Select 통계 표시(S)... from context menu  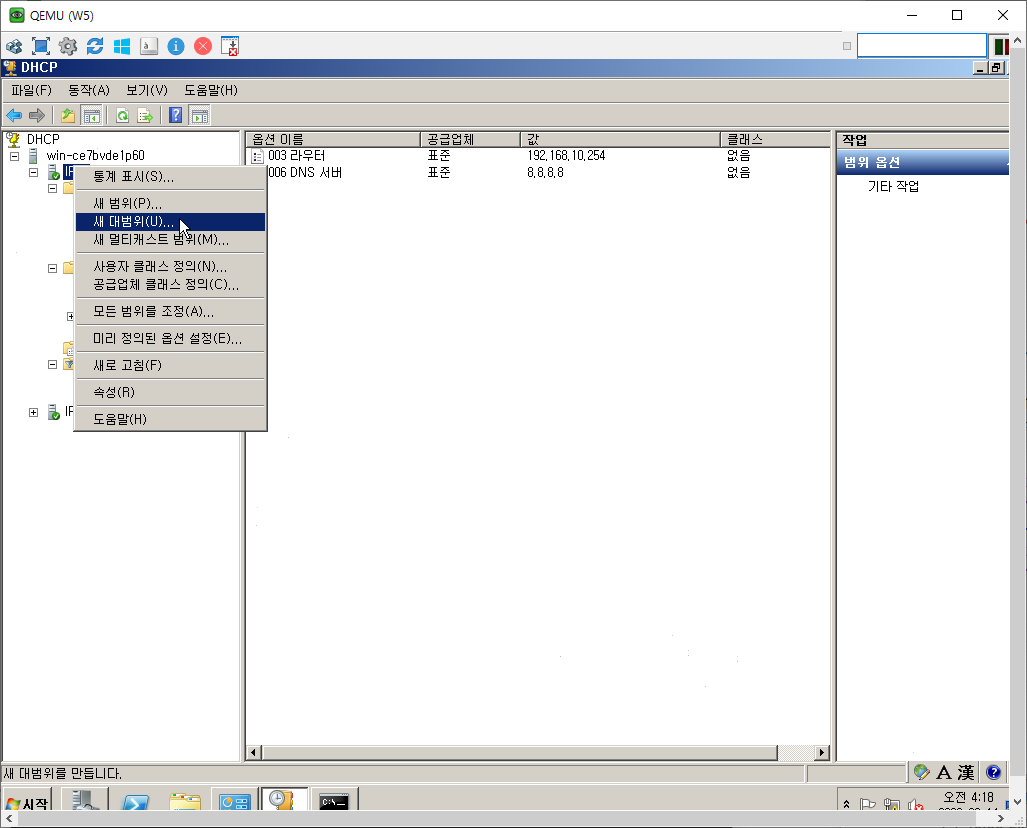[170, 177]
